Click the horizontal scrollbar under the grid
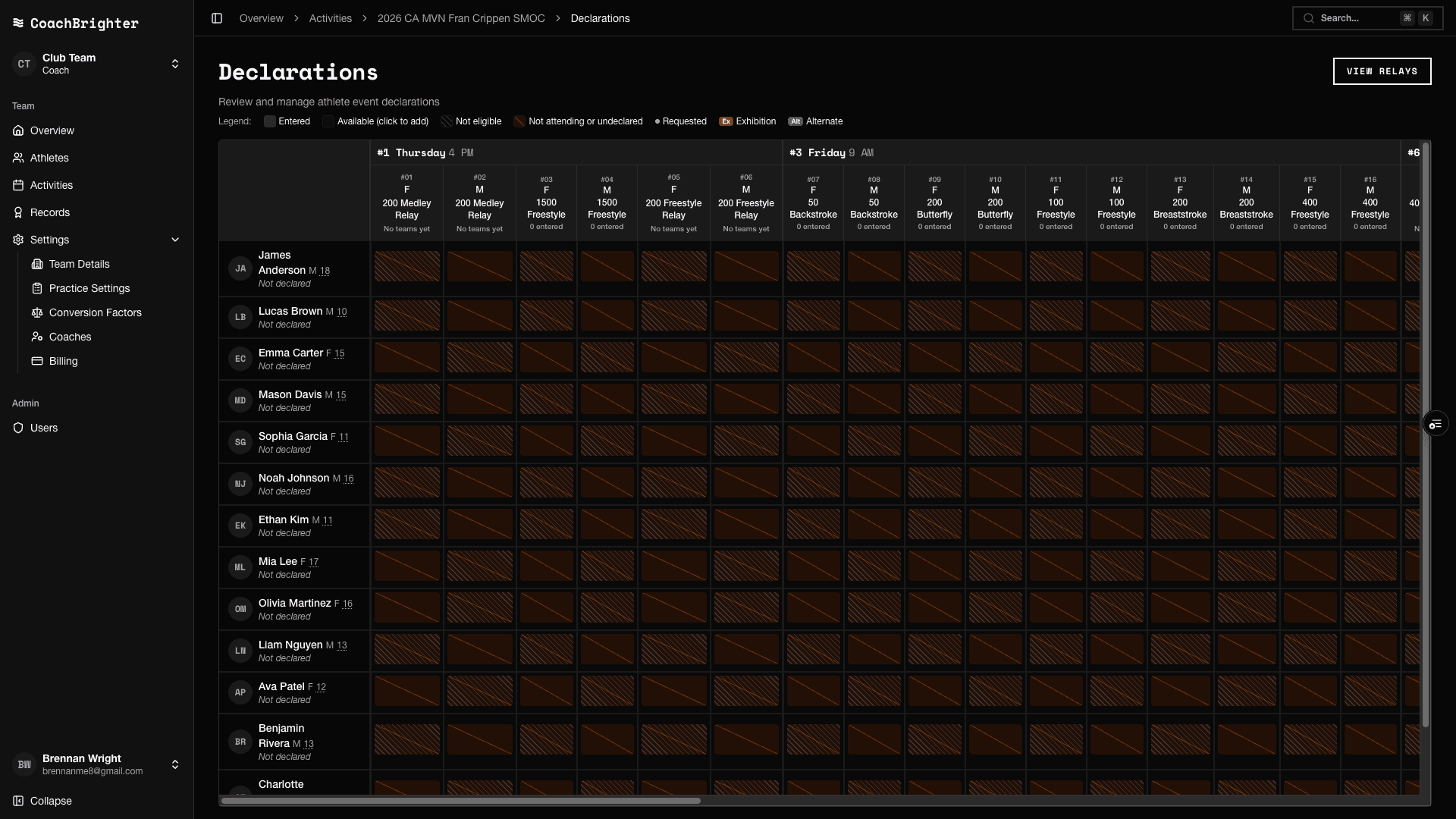1456x819 pixels. pyautogui.click(x=460, y=801)
